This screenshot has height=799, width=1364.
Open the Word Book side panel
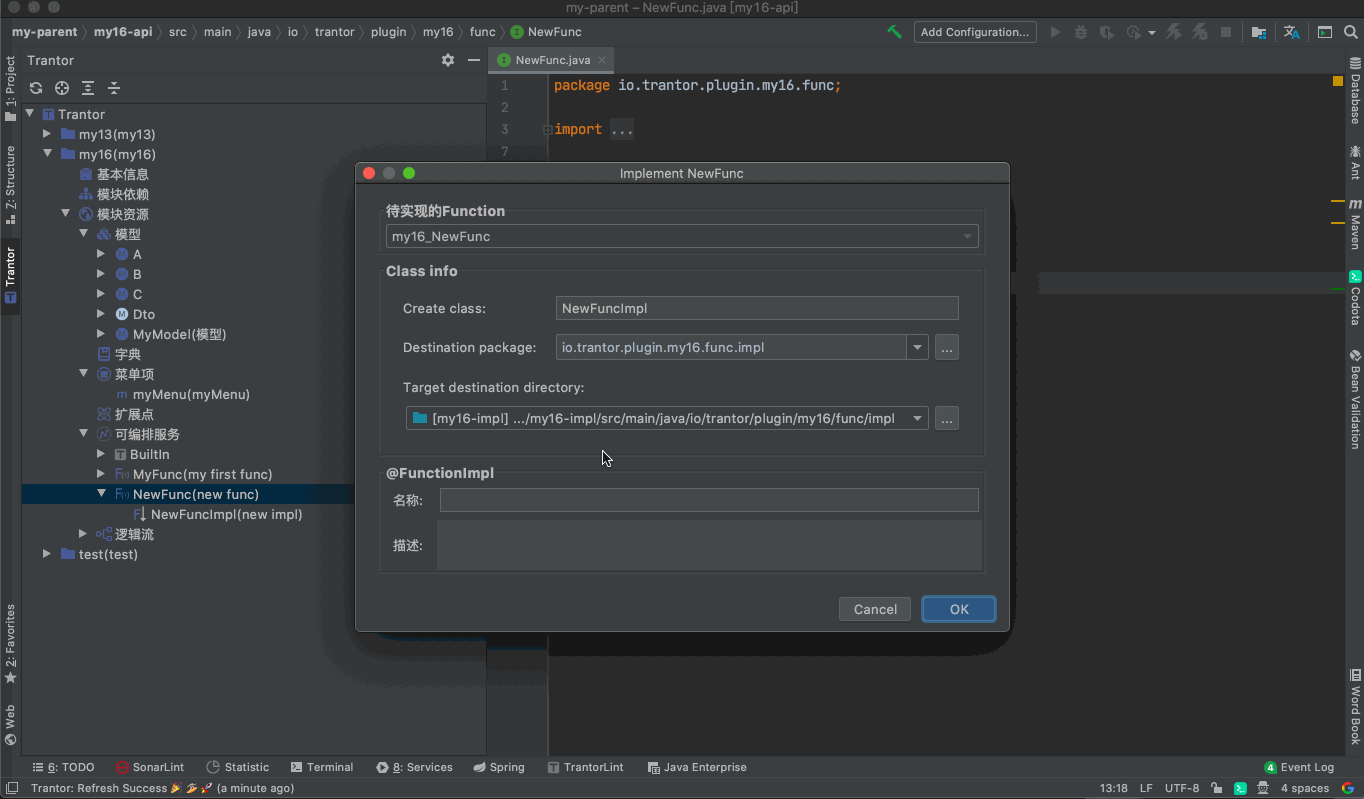pyautogui.click(x=1355, y=707)
